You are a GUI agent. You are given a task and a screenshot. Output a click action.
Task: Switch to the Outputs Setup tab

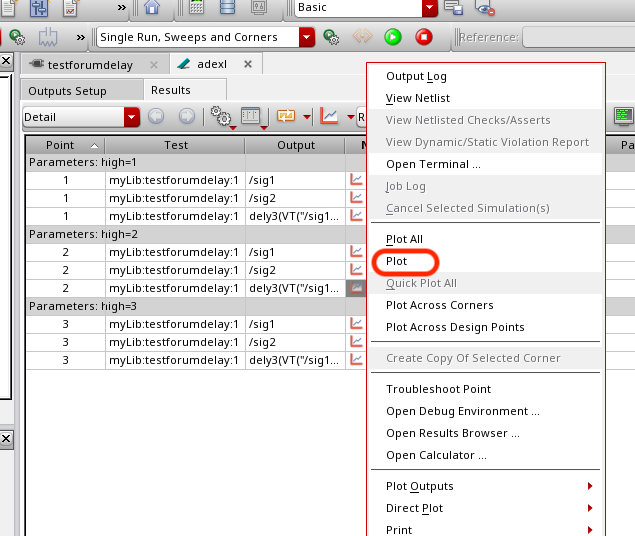[x=67, y=91]
